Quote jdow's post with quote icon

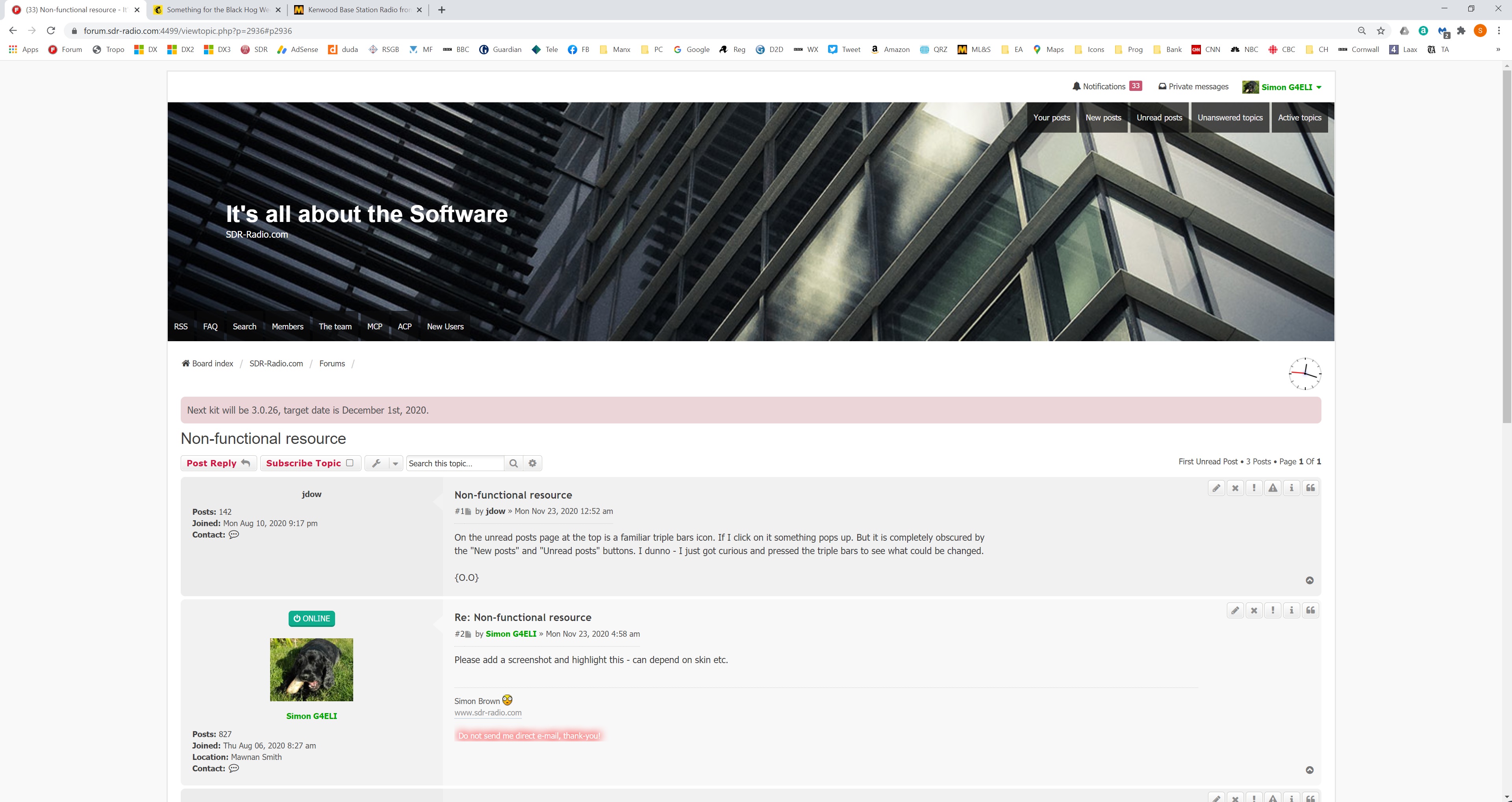1310,488
